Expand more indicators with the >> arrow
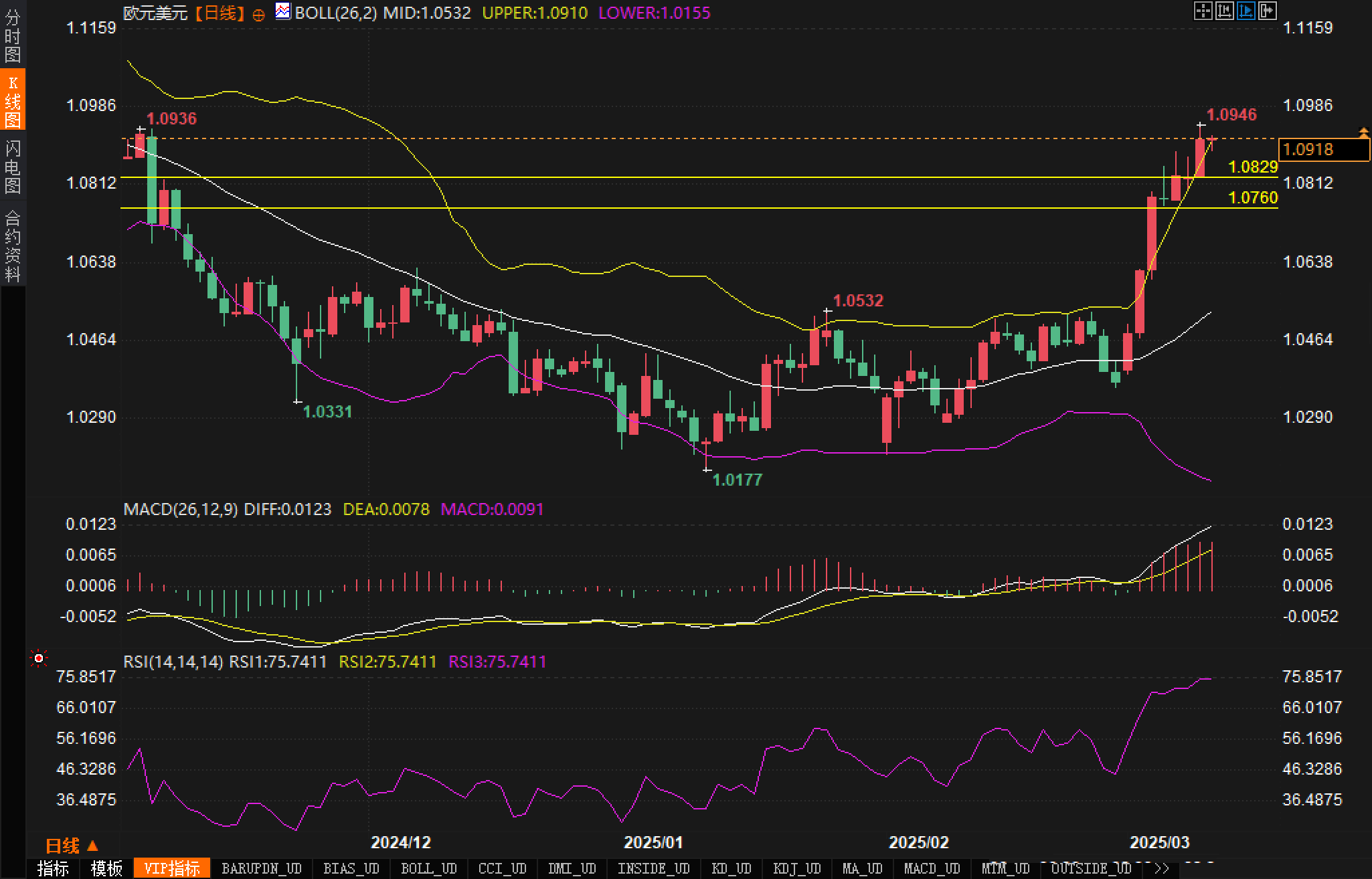1372x879 pixels. click(x=1162, y=868)
